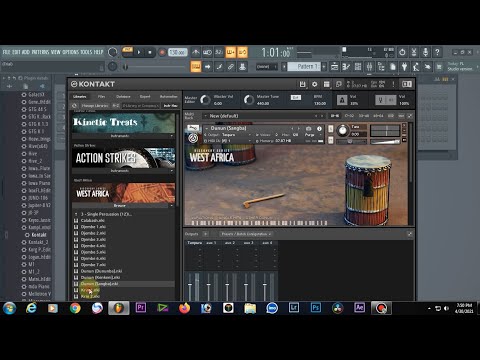Click the instrument snapshot camera icon
Image resolution: width=480 pixels, height=360 pixels.
309,128
